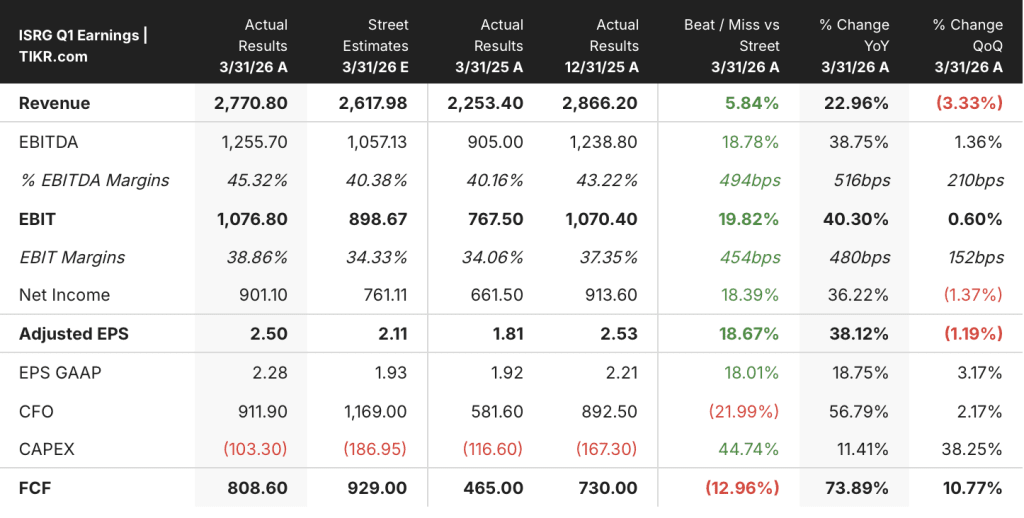Image resolution: width=1024 pixels, height=518 pixels.
Task: Click revenue actual value 2,770.80
Action: 251,103
